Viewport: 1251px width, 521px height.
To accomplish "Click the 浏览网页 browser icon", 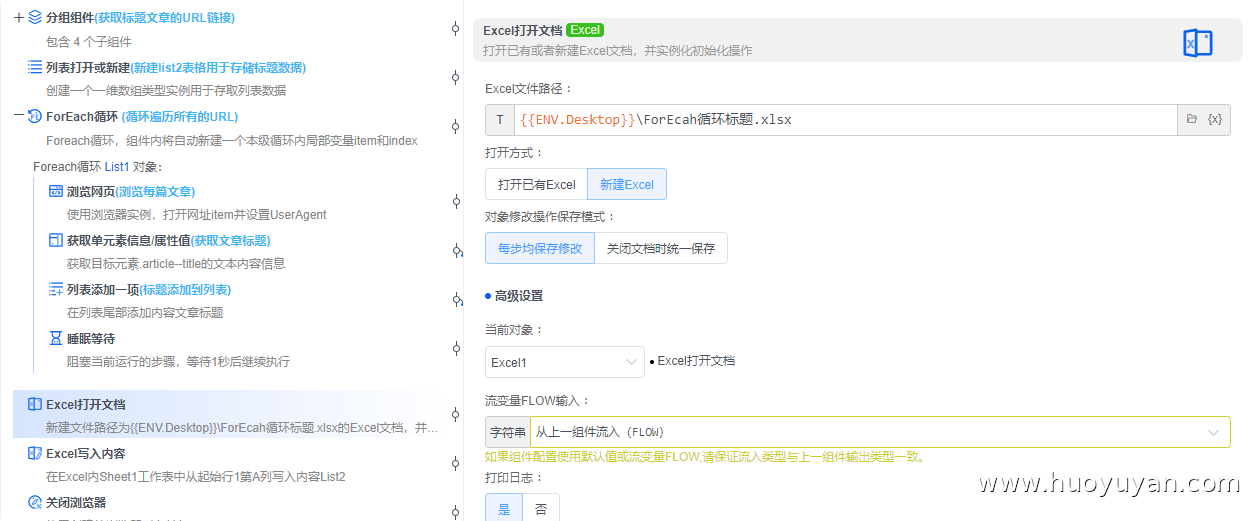I will click(x=56, y=191).
